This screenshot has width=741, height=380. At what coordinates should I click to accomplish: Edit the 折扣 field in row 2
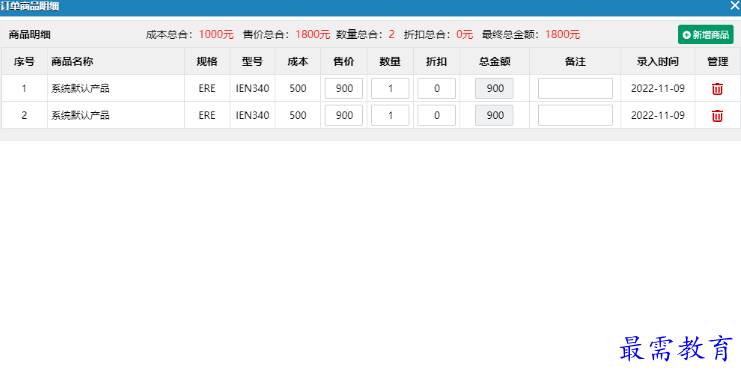tap(436, 115)
